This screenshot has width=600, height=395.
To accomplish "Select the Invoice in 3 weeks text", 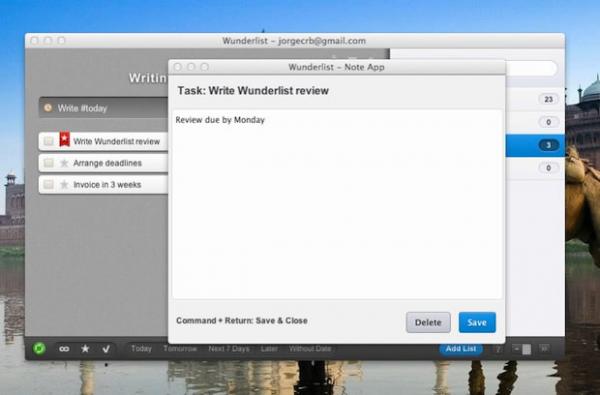I will coord(107,184).
